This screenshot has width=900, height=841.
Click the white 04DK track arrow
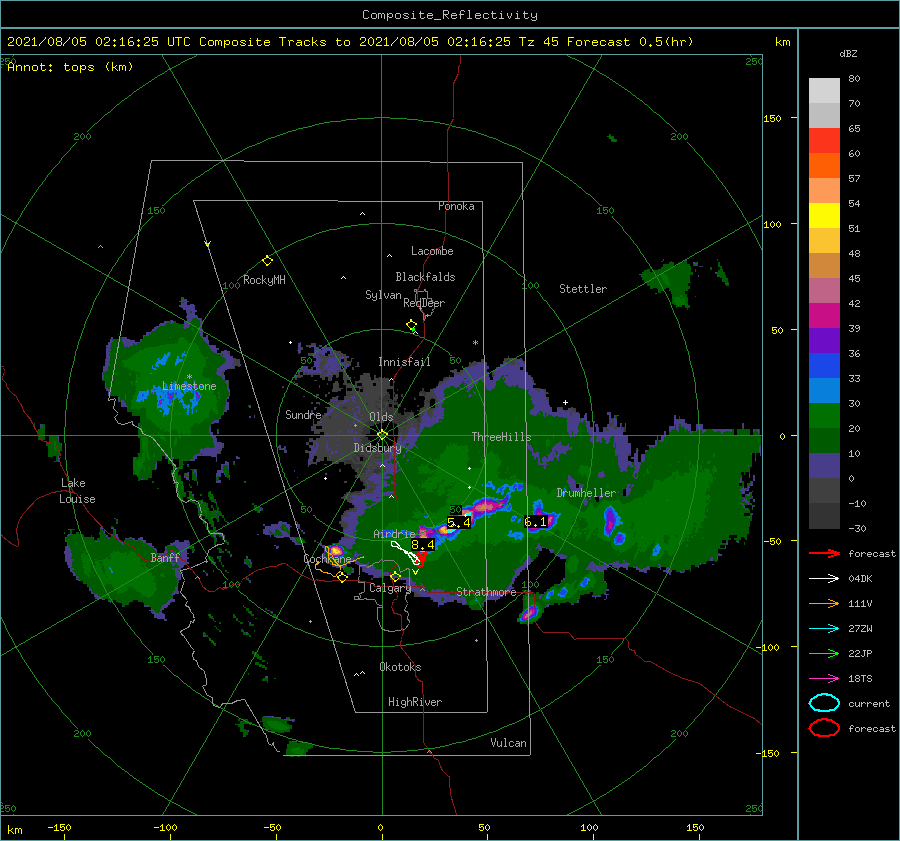tap(824, 578)
